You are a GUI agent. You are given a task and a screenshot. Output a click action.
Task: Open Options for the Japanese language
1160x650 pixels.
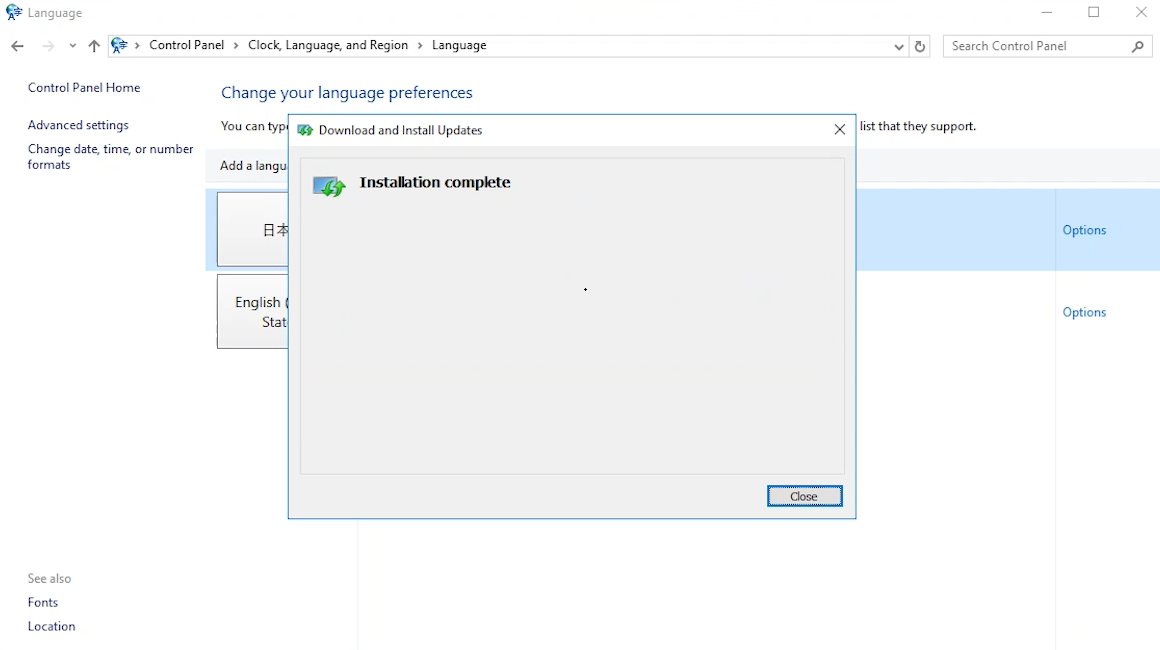pyautogui.click(x=1085, y=230)
